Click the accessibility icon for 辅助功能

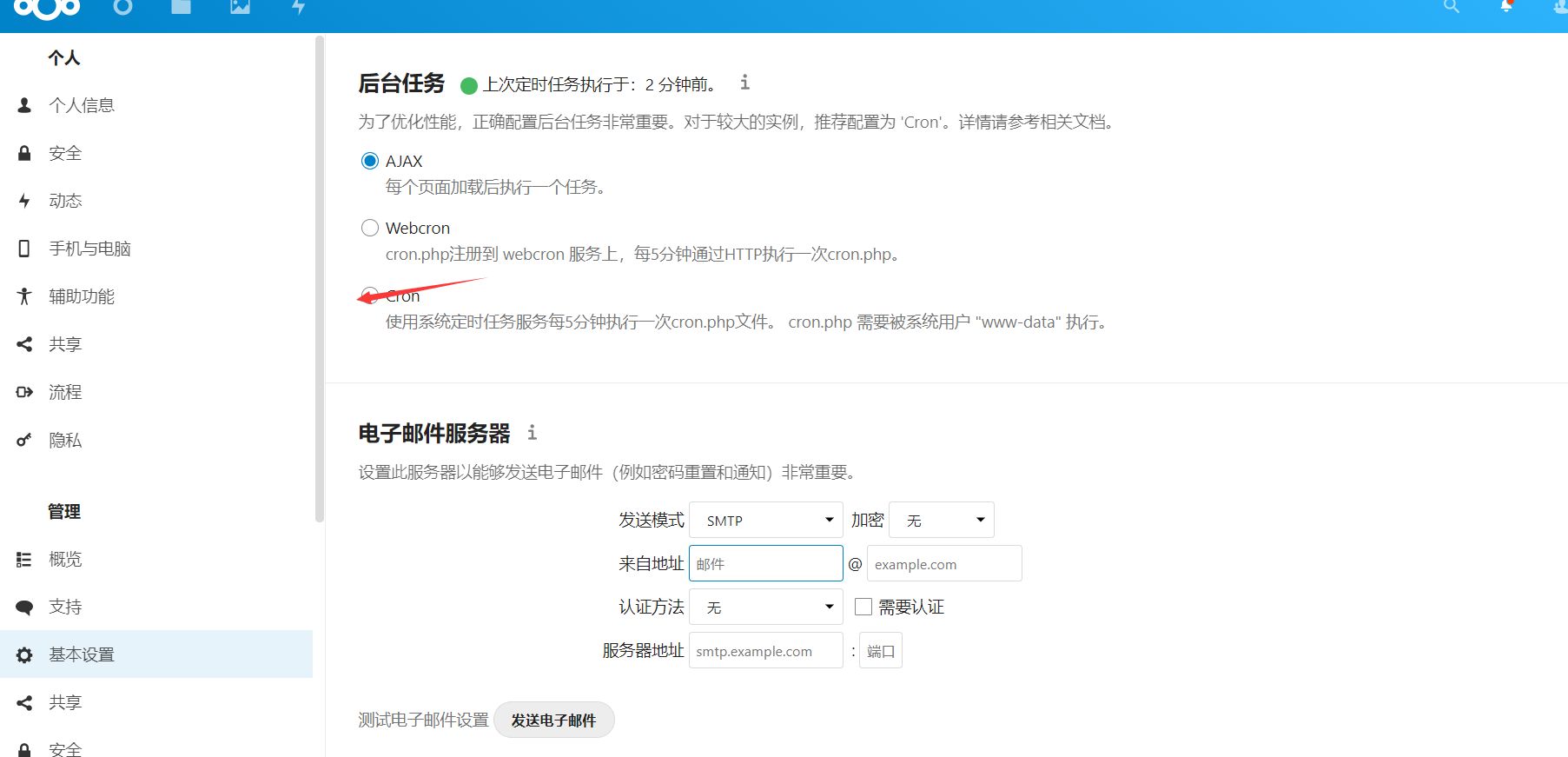tap(24, 296)
